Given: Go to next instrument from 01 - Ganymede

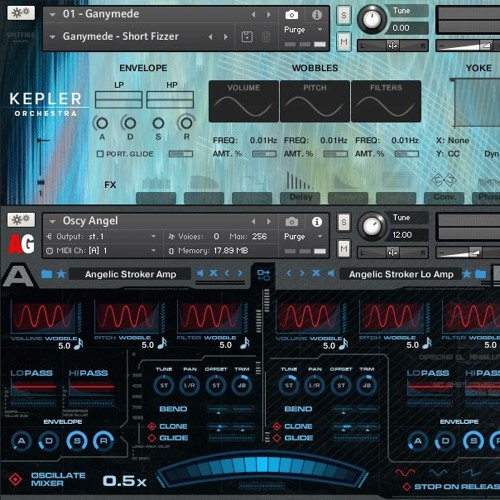Looking at the screenshot, I should click(269, 14).
